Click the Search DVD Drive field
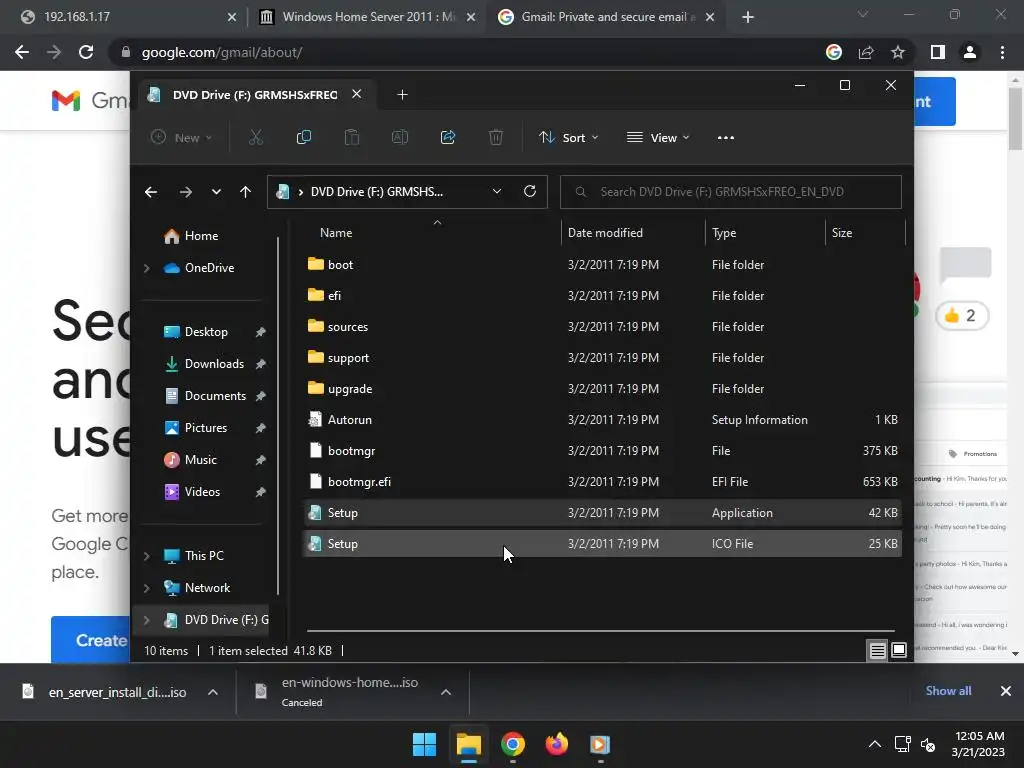 731,191
